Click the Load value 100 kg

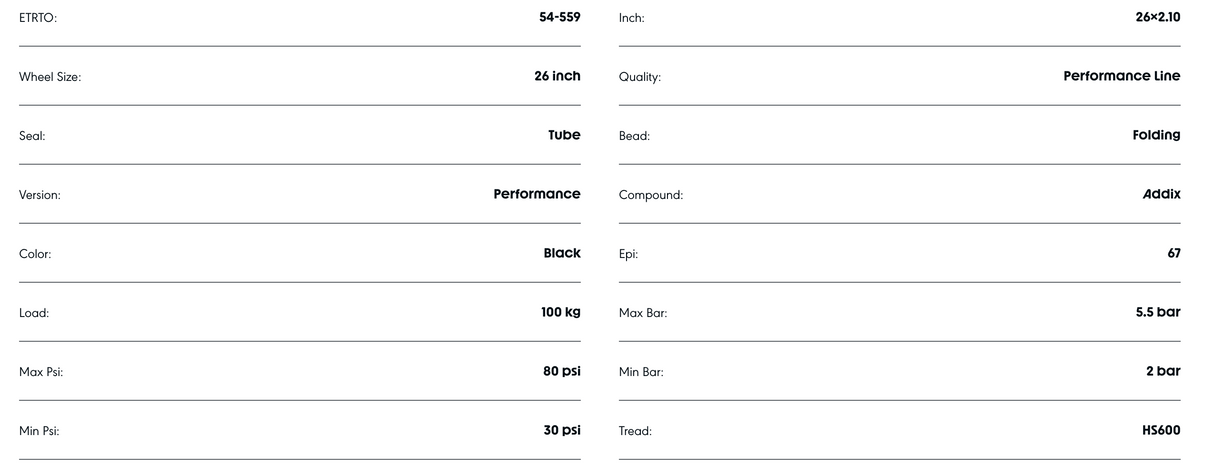pyautogui.click(x=560, y=312)
